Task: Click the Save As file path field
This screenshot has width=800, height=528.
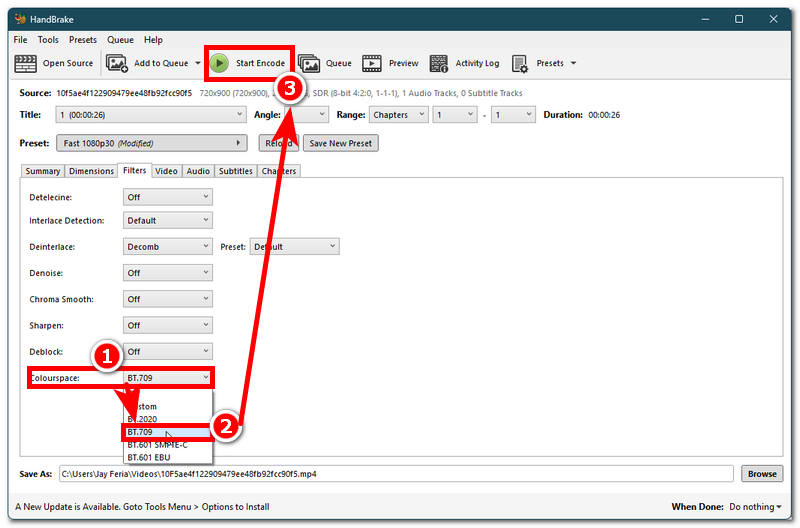Action: (395, 474)
